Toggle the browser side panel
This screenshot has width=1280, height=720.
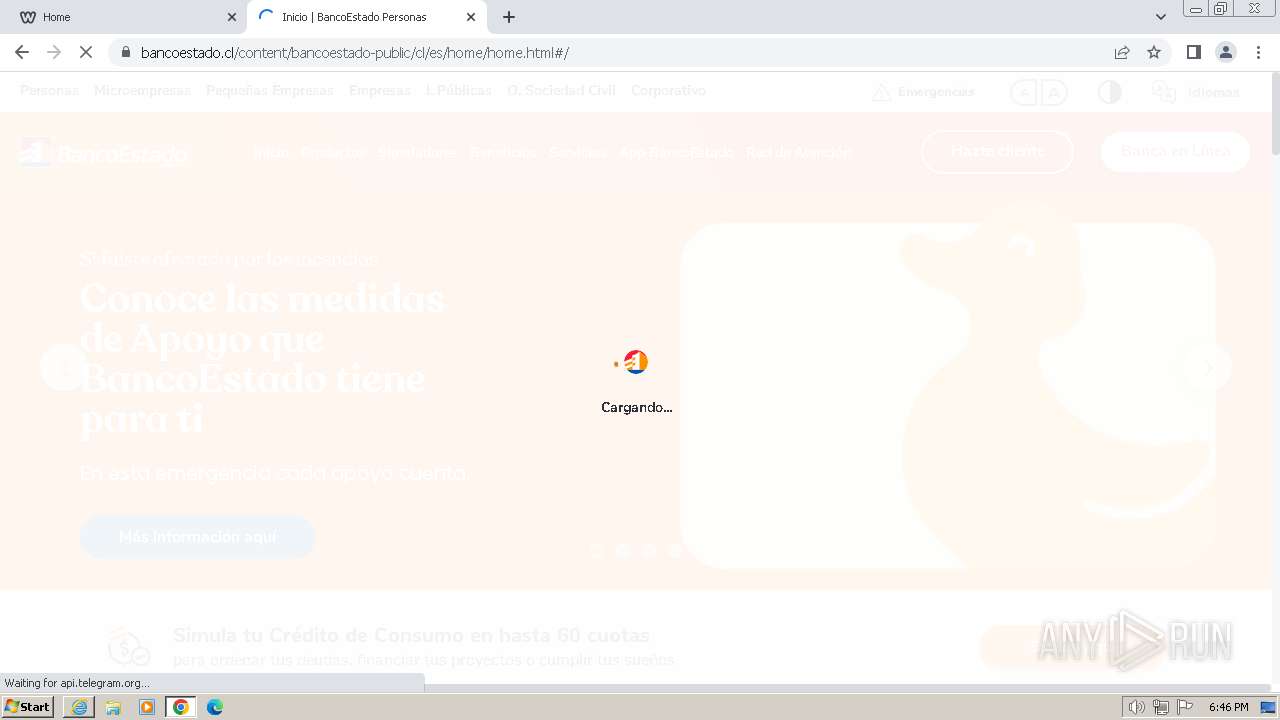click(1194, 52)
